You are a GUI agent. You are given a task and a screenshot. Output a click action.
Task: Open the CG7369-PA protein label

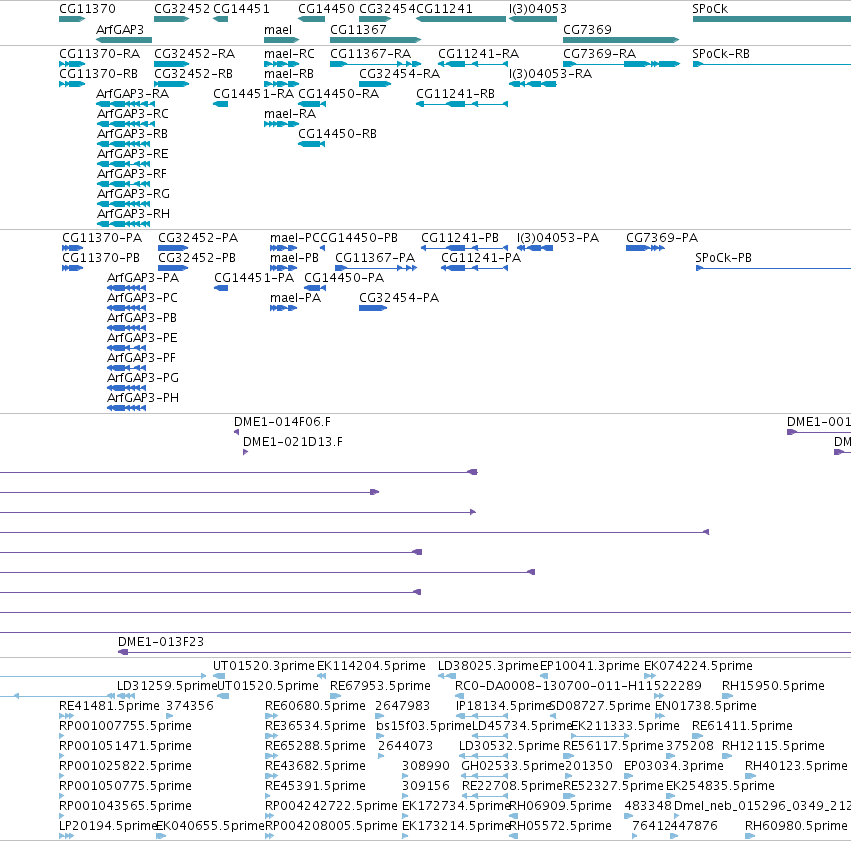662,238
